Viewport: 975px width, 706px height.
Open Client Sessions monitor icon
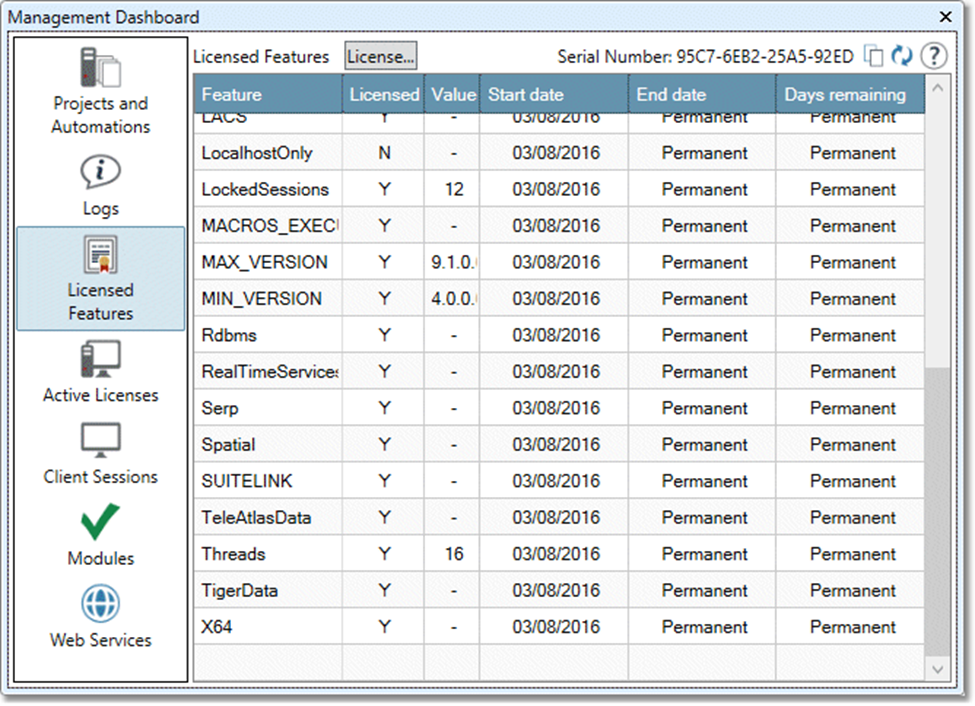click(100, 440)
